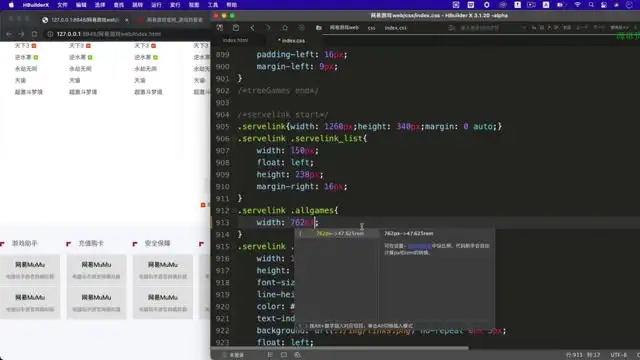The width and height of the screenshot is (640, 360).
Task: Open the 运行 menu
Action: (x=156, y=5)
